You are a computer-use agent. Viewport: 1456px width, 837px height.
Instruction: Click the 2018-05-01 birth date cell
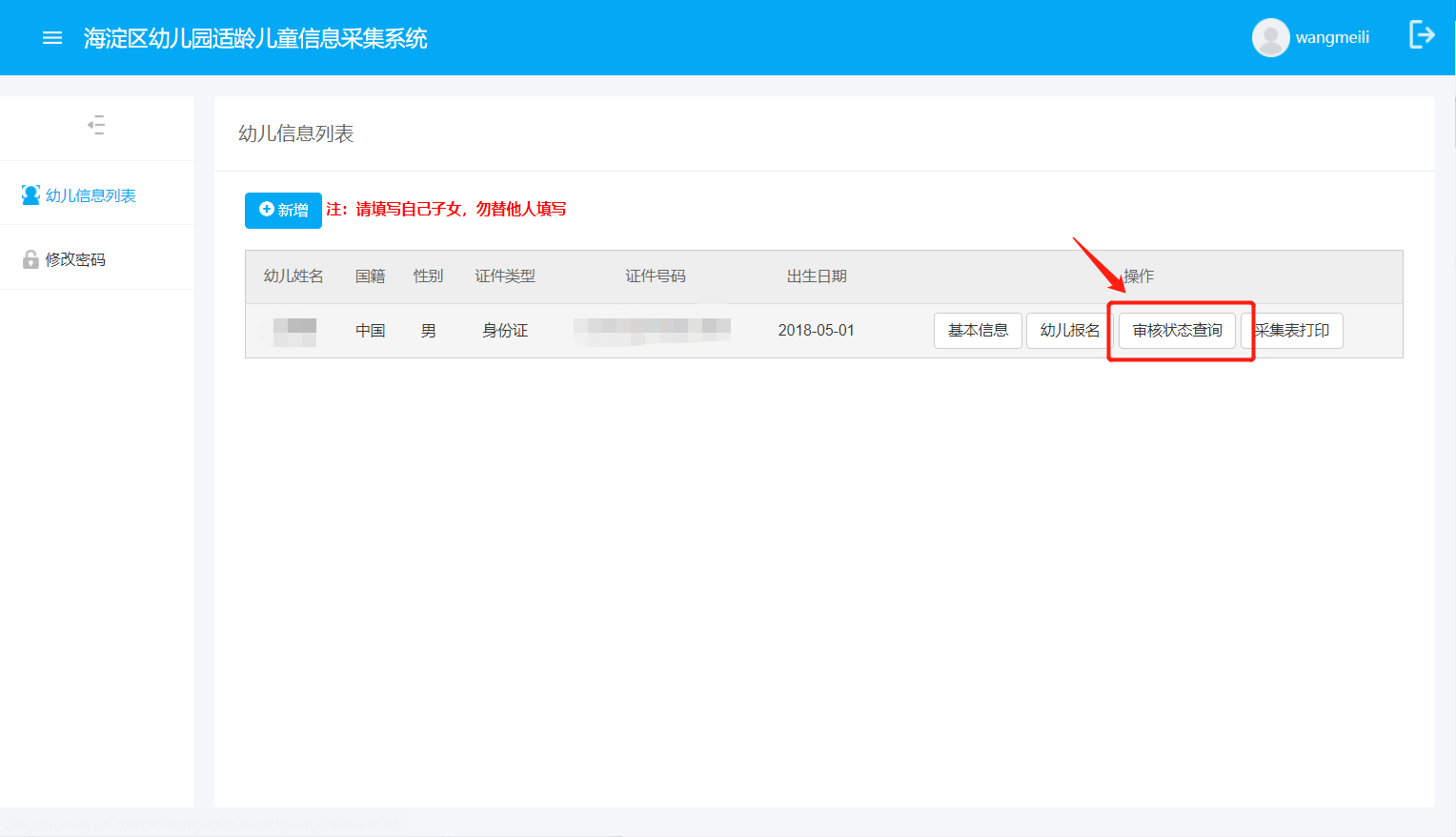tap(816, 331)
